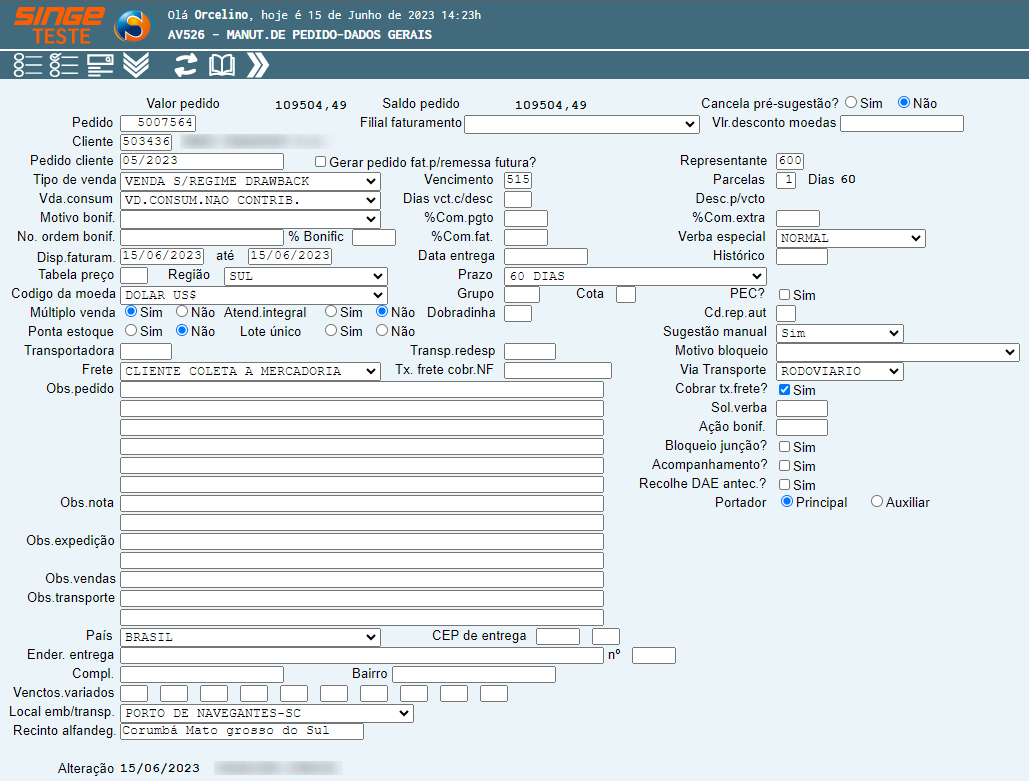This screenshot has height=781, width=1029.
Task: Open Motivo bloqueio dropdown
Action: point(897,352)
